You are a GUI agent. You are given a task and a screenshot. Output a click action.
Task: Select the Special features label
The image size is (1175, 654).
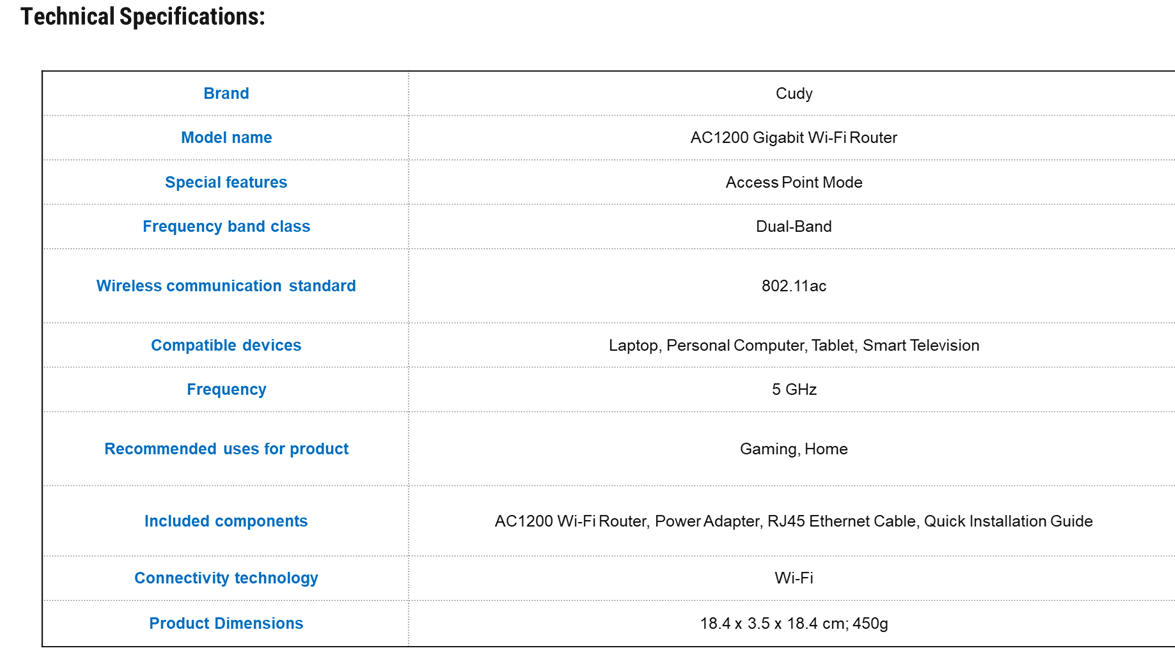226,182
